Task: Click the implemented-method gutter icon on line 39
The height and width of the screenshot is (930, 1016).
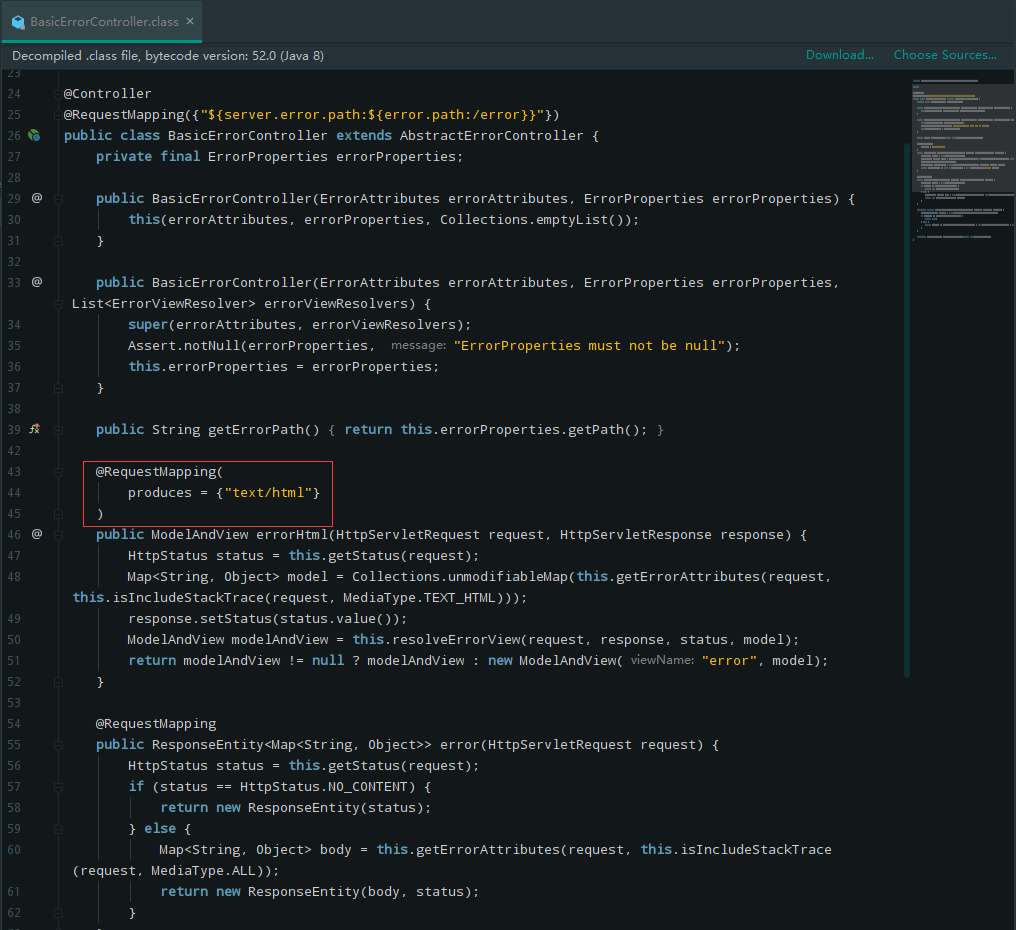Action: click(x=34, y=429)
